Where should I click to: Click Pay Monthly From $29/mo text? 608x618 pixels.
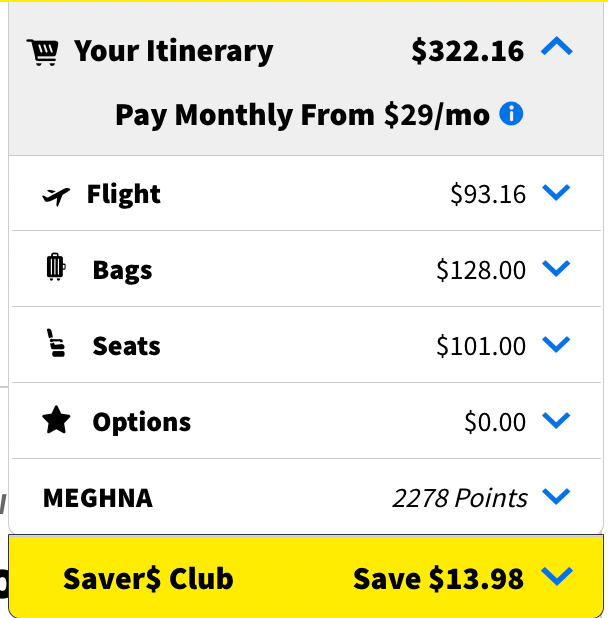tap(302, 115)
